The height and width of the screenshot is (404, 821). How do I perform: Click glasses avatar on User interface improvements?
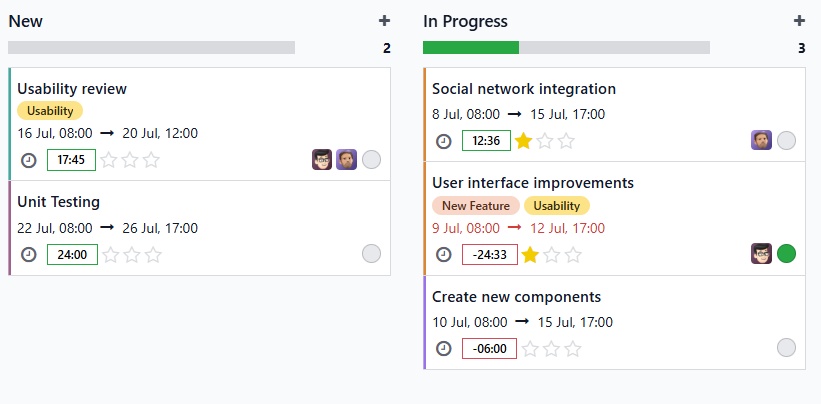(x=761, y=254)
